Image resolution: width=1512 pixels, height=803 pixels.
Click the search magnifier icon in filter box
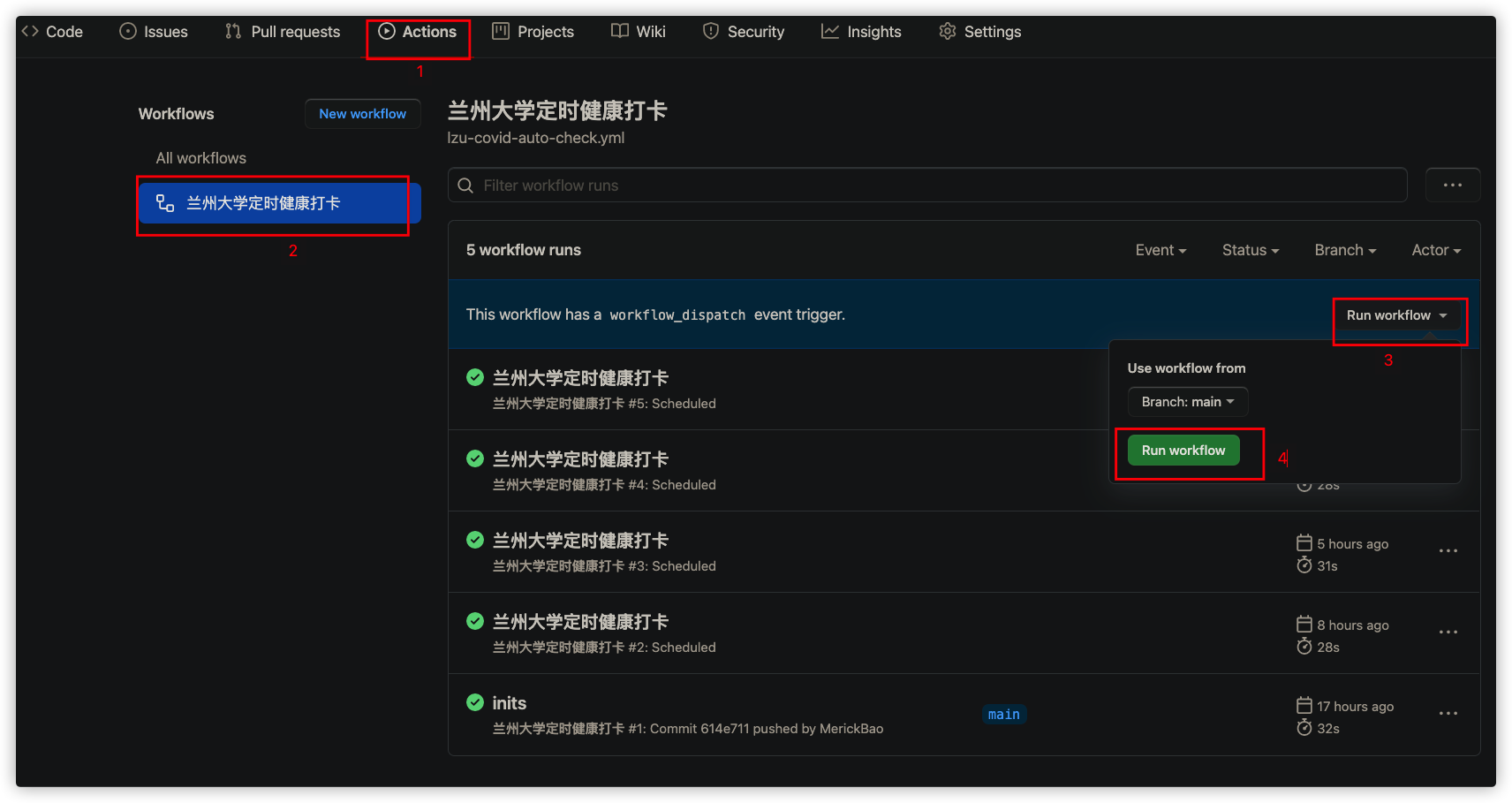point(465,186)
